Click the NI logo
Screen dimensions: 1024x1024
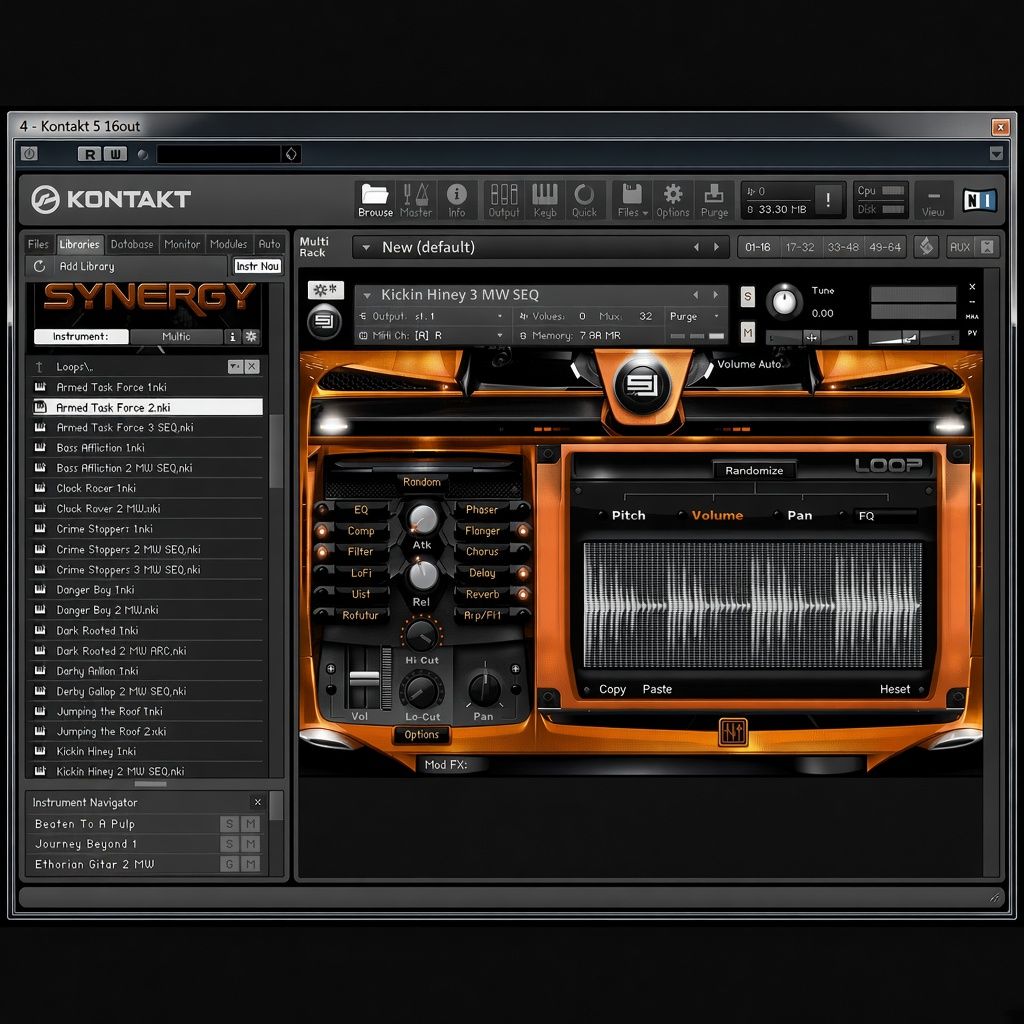980,200
